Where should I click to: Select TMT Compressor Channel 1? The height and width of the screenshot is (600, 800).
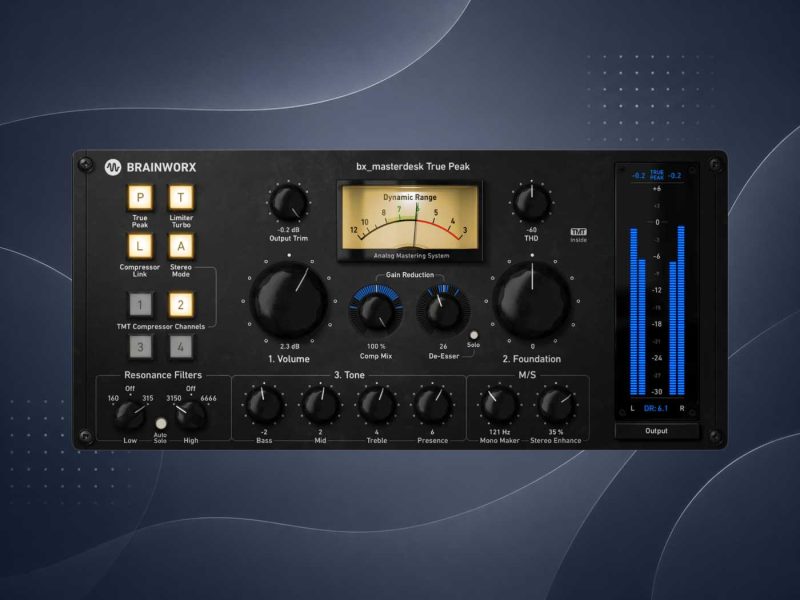(140, 305)
